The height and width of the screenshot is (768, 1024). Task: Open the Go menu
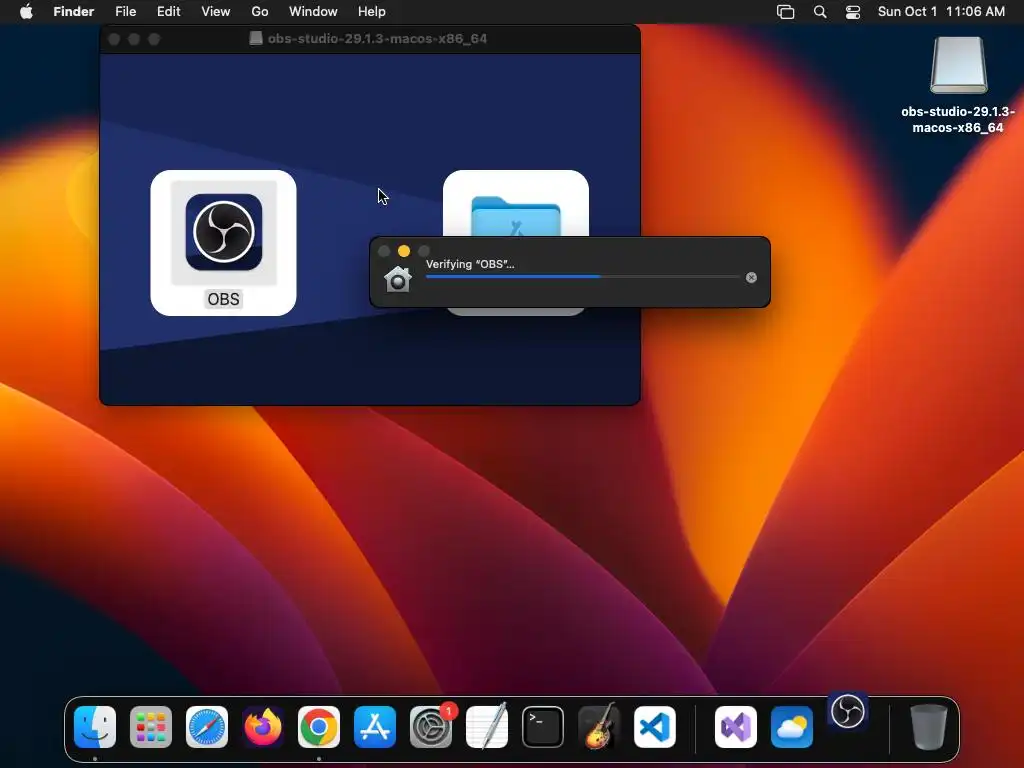[260, 12]
